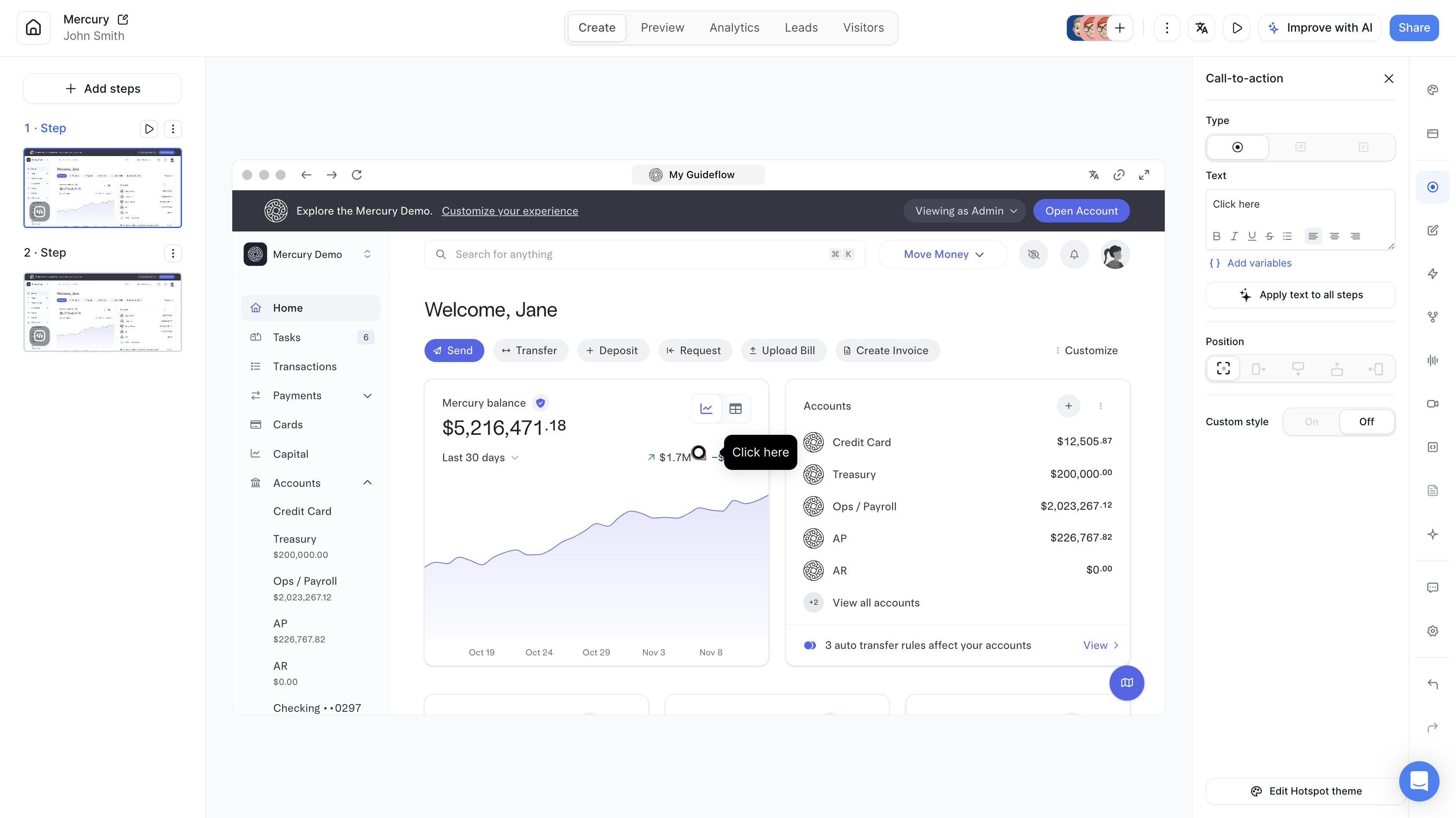
Task: Expand the Move Money dropdown
Action: click(x=943, y=254)
